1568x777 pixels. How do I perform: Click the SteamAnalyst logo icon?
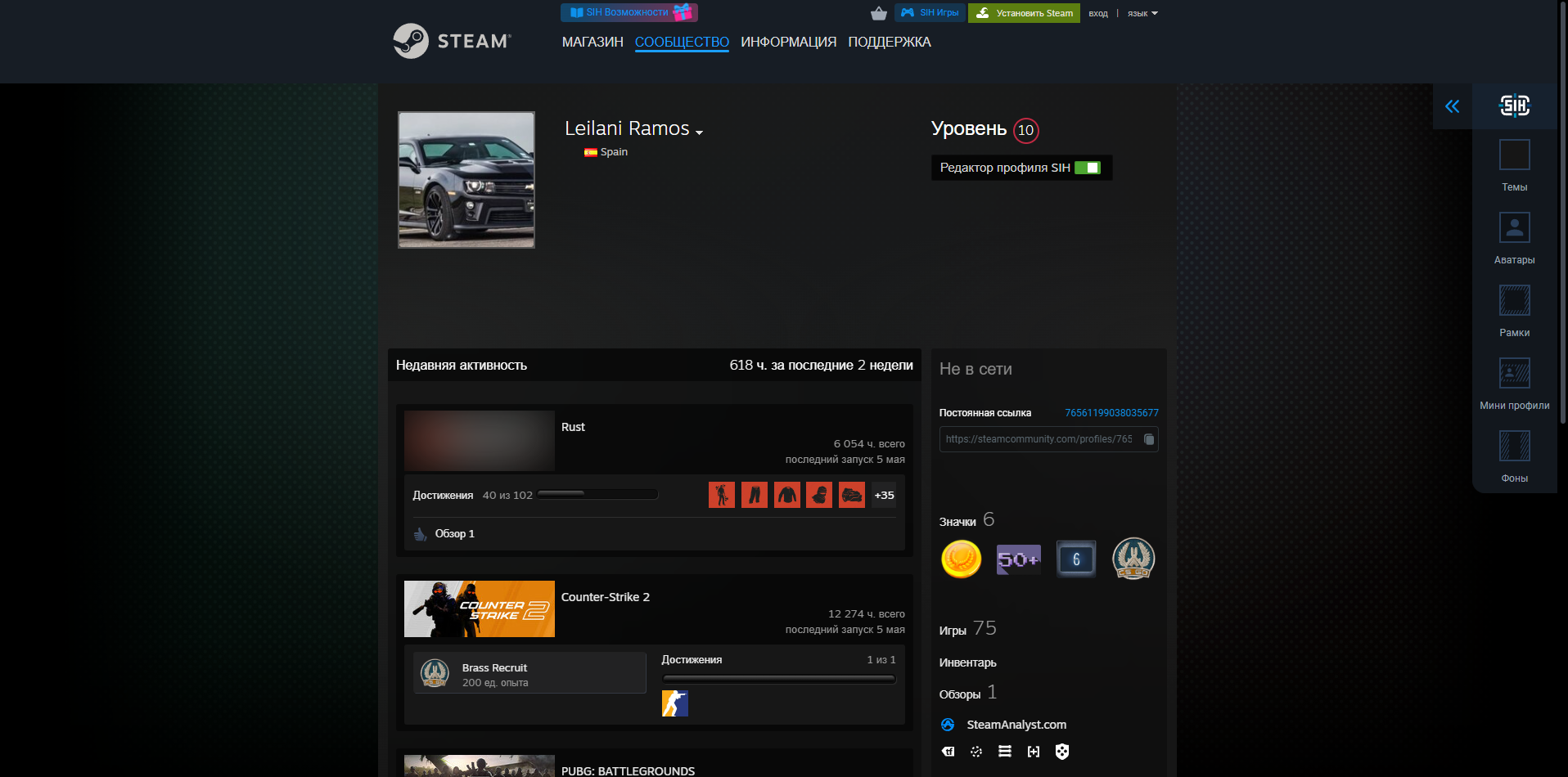[948, 725]
